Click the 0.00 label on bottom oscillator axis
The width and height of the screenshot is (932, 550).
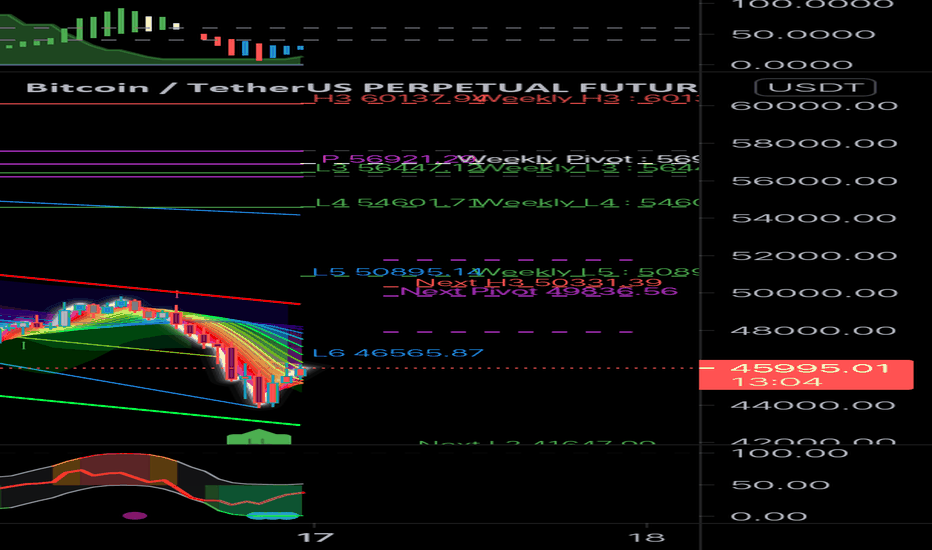coord(769,516)
